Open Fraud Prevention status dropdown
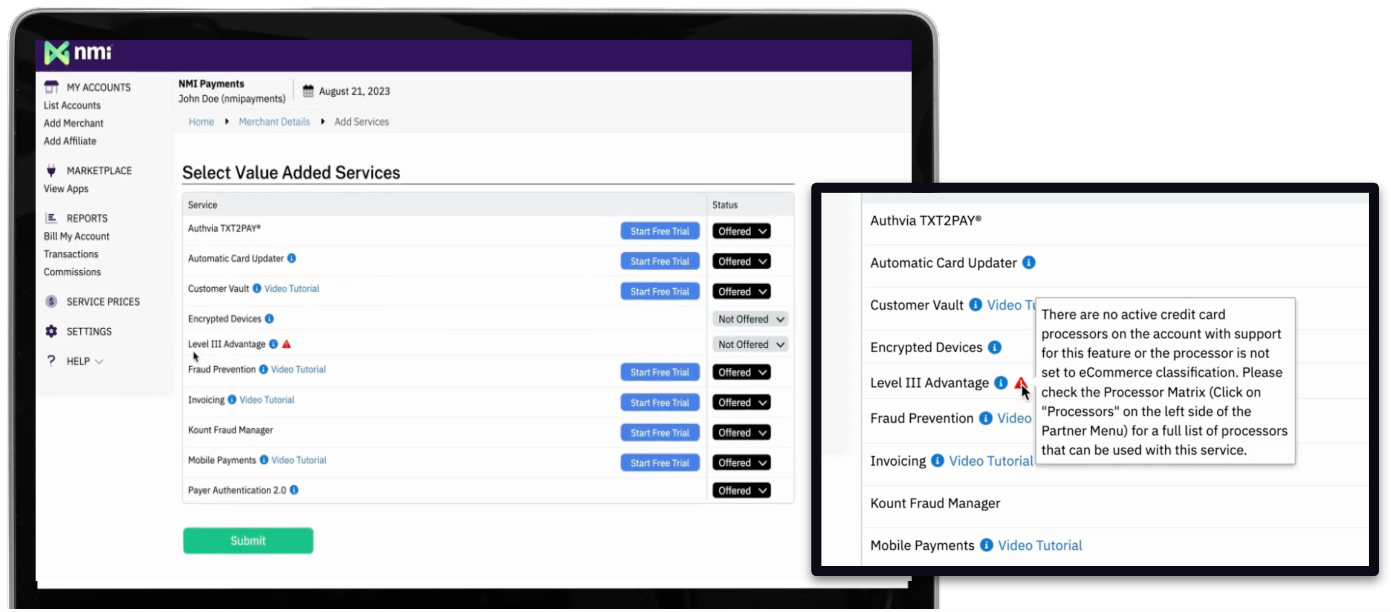Screen dimensions: 1391x612 click(x=741, y=372)
